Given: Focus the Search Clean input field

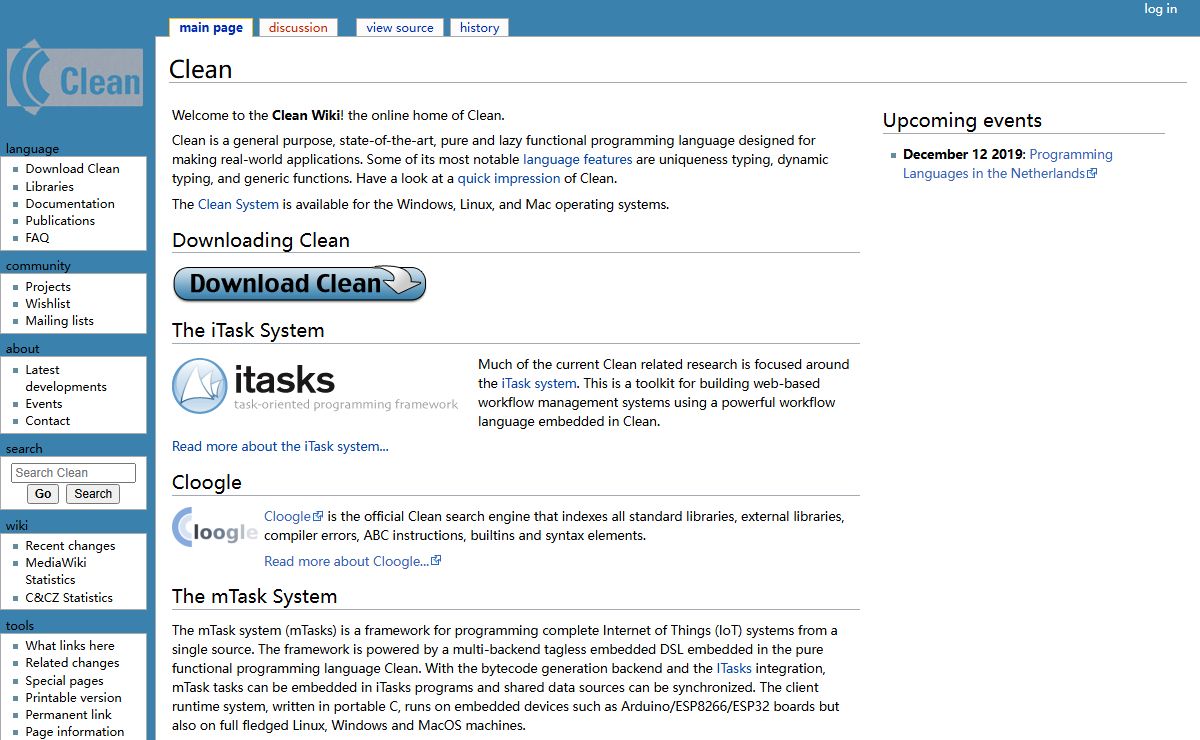Looking at the screenshot, I should coord(73,473).
